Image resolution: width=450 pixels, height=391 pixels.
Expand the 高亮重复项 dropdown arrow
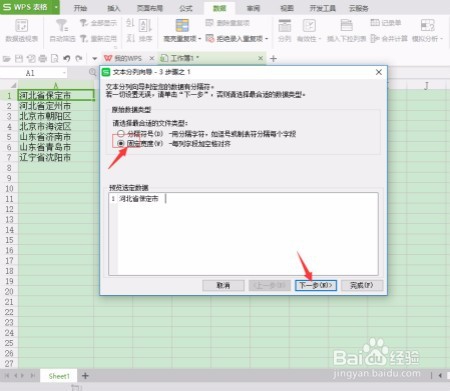pos(200,39)
